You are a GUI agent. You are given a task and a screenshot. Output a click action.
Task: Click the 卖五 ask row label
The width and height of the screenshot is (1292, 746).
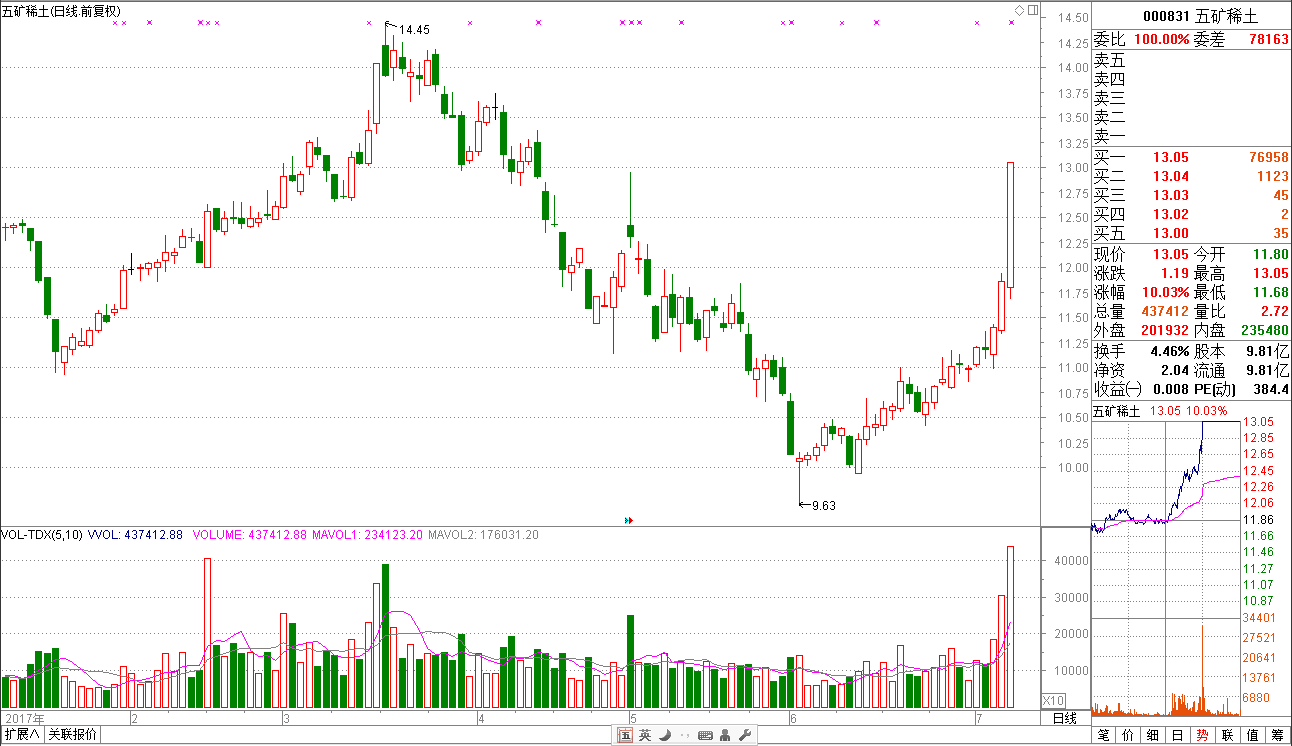[x=1109, y=61]
